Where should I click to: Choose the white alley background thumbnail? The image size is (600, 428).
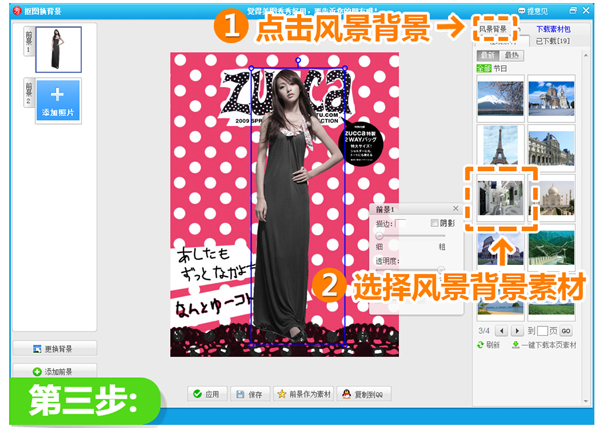coord(501,198)
